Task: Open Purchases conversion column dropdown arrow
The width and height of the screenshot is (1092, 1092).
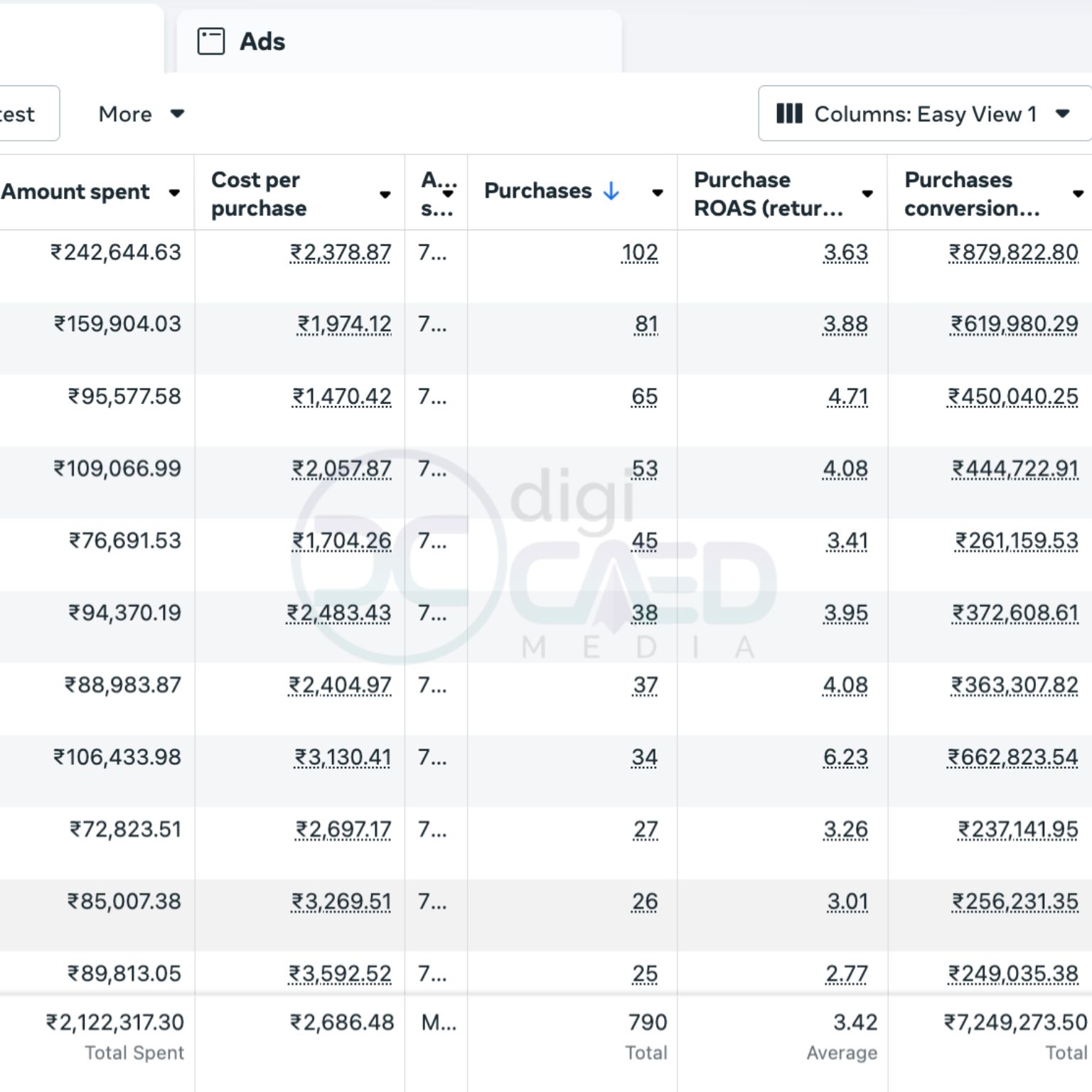Action: pos(1078,194)
